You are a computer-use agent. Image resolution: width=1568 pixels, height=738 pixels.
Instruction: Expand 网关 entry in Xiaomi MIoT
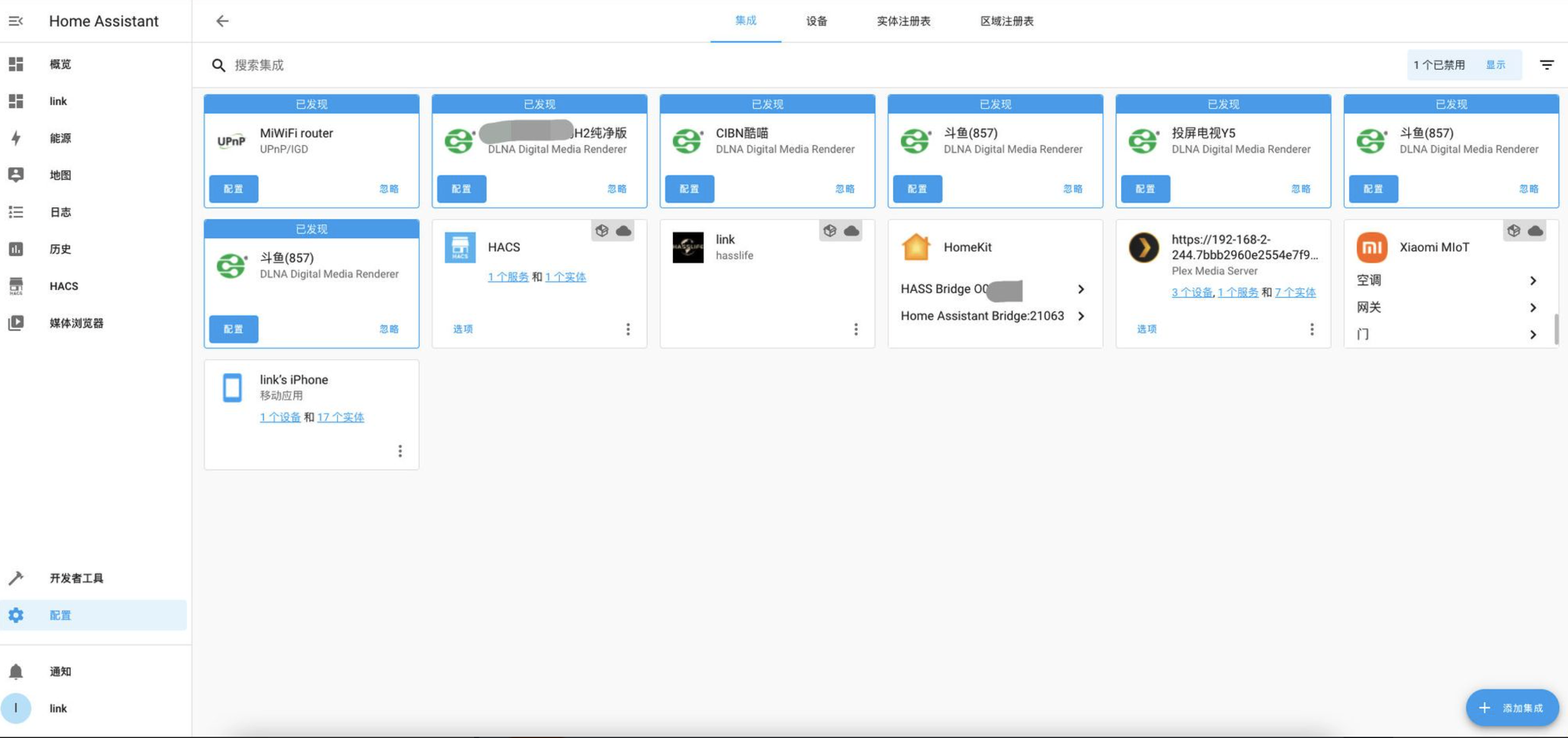click(x=1449, y=307)
